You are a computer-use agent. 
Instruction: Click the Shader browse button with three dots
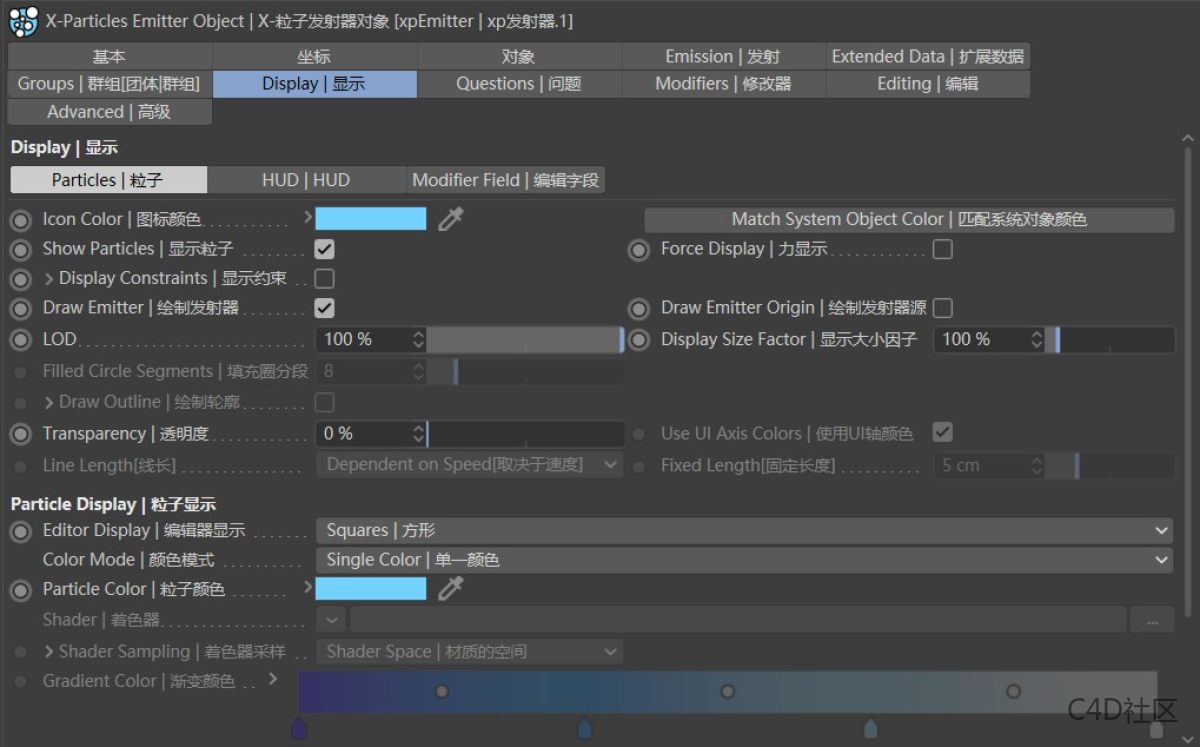pyautogui.click(x=1152, y=620)
